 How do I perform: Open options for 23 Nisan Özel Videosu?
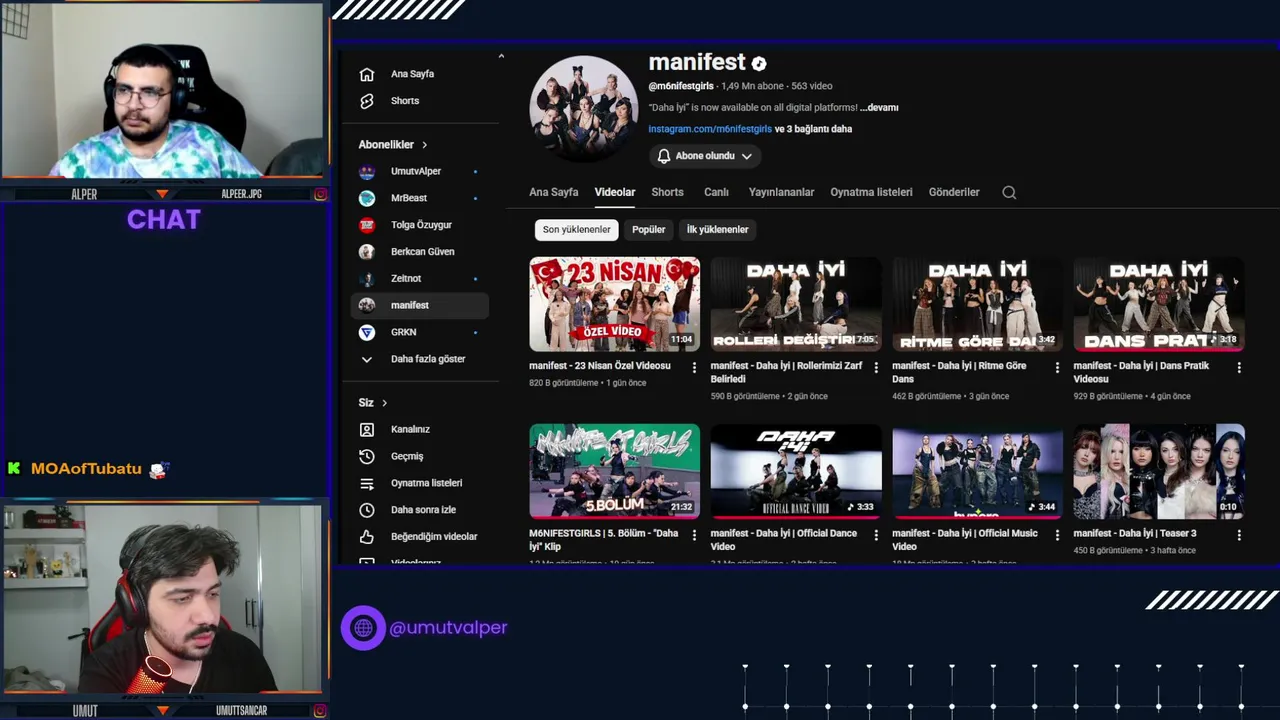click(694, 368)
